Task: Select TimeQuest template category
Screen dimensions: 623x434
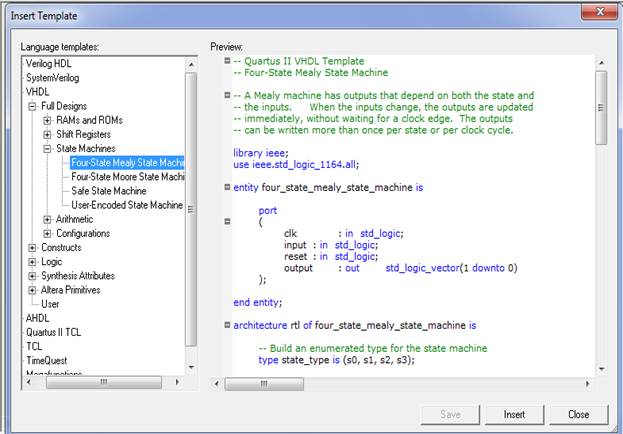Action: pyautogui.click(x=48, y=359)
